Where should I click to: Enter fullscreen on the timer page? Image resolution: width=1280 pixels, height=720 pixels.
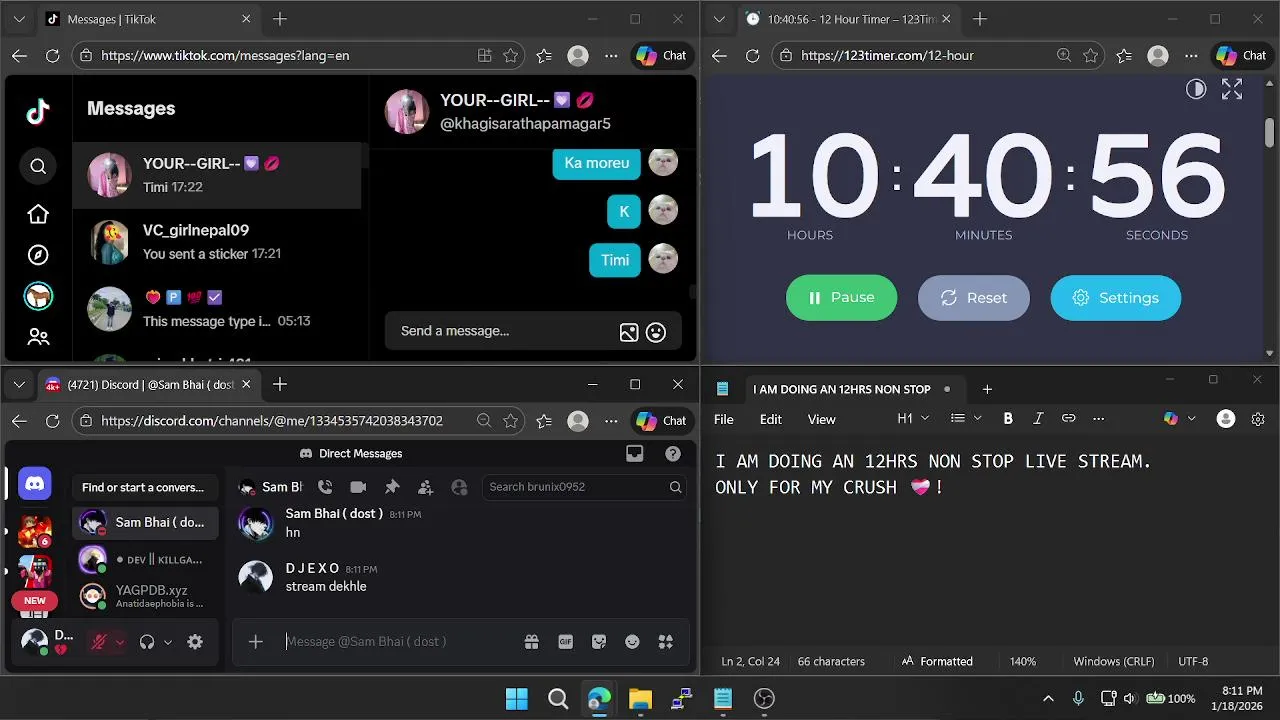click(1232, 89)
